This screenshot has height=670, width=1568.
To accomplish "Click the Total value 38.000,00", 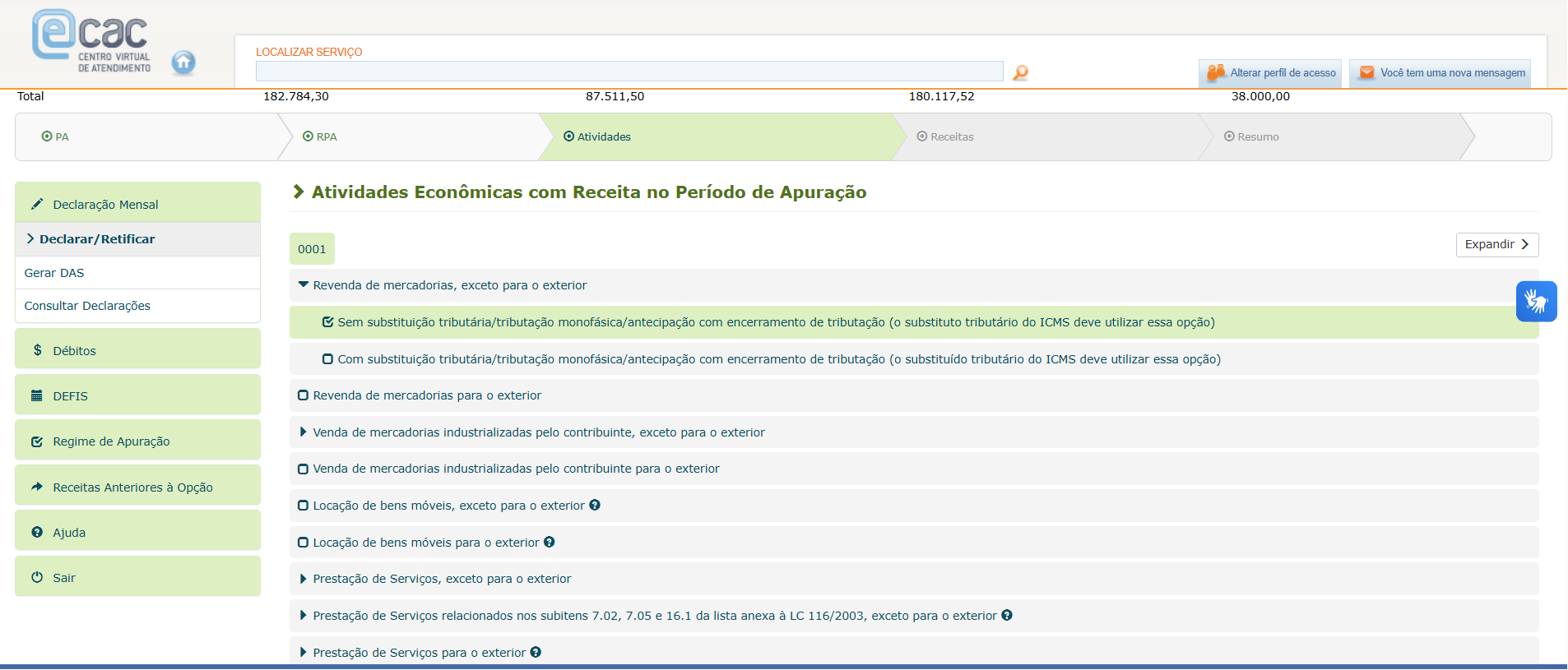I will [1260, 96].
